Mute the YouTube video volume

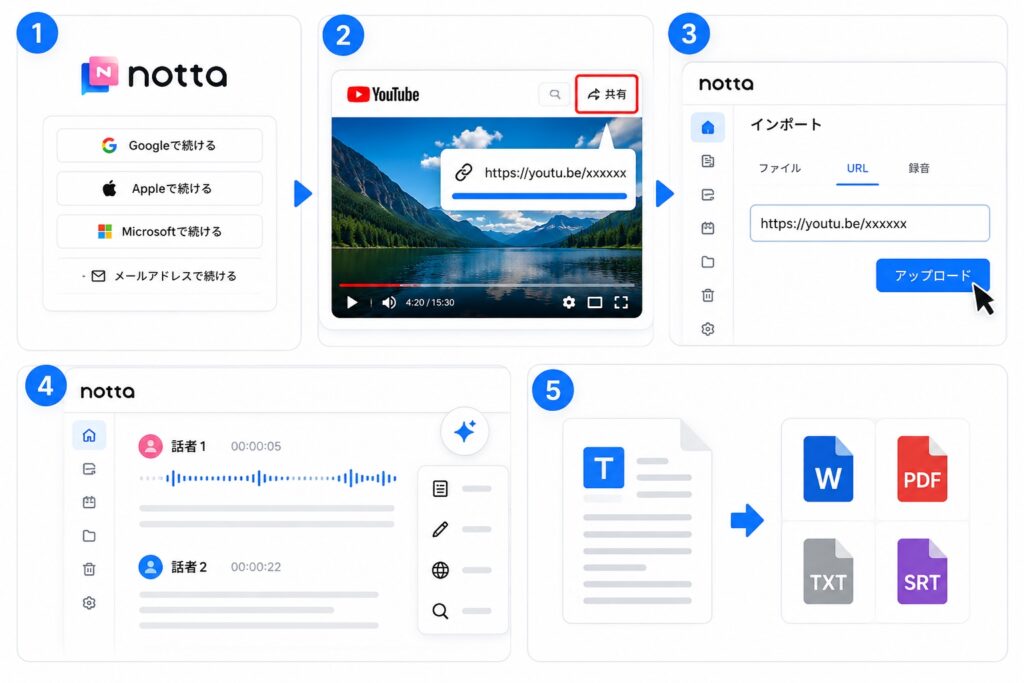point(389,302)
